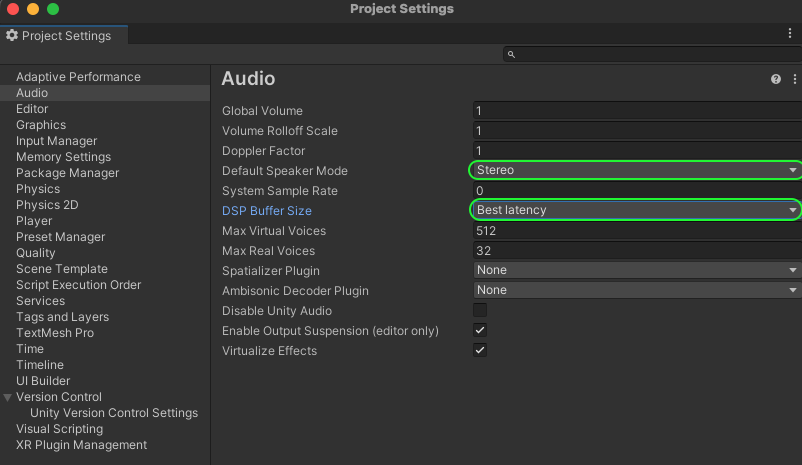The height and width of the screenshot is (465, 802).
Task: Open Player settings
Action: tap(34, 220)
